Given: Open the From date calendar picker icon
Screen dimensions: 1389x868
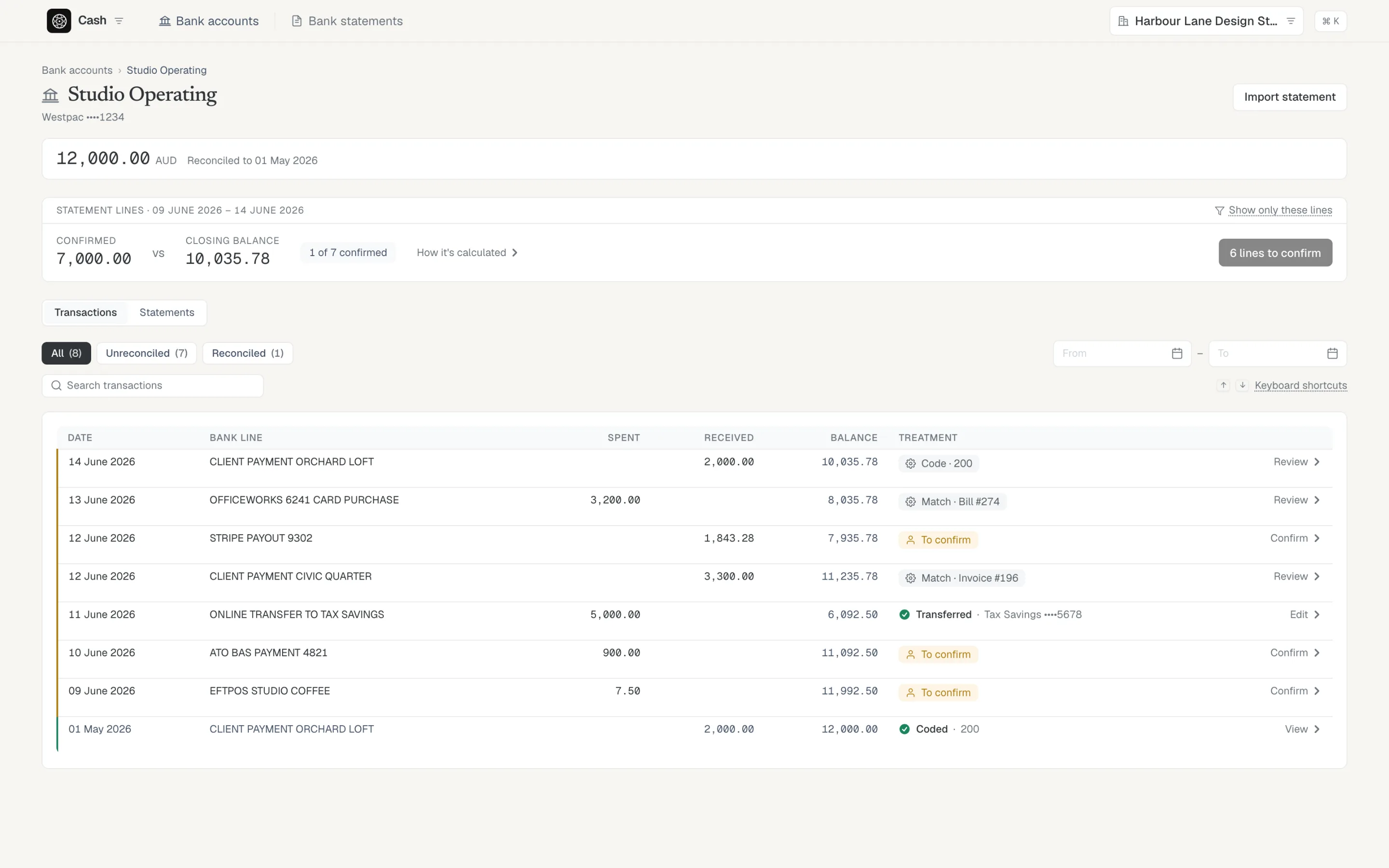Looking at the screenshot, I should [1177, 353].
